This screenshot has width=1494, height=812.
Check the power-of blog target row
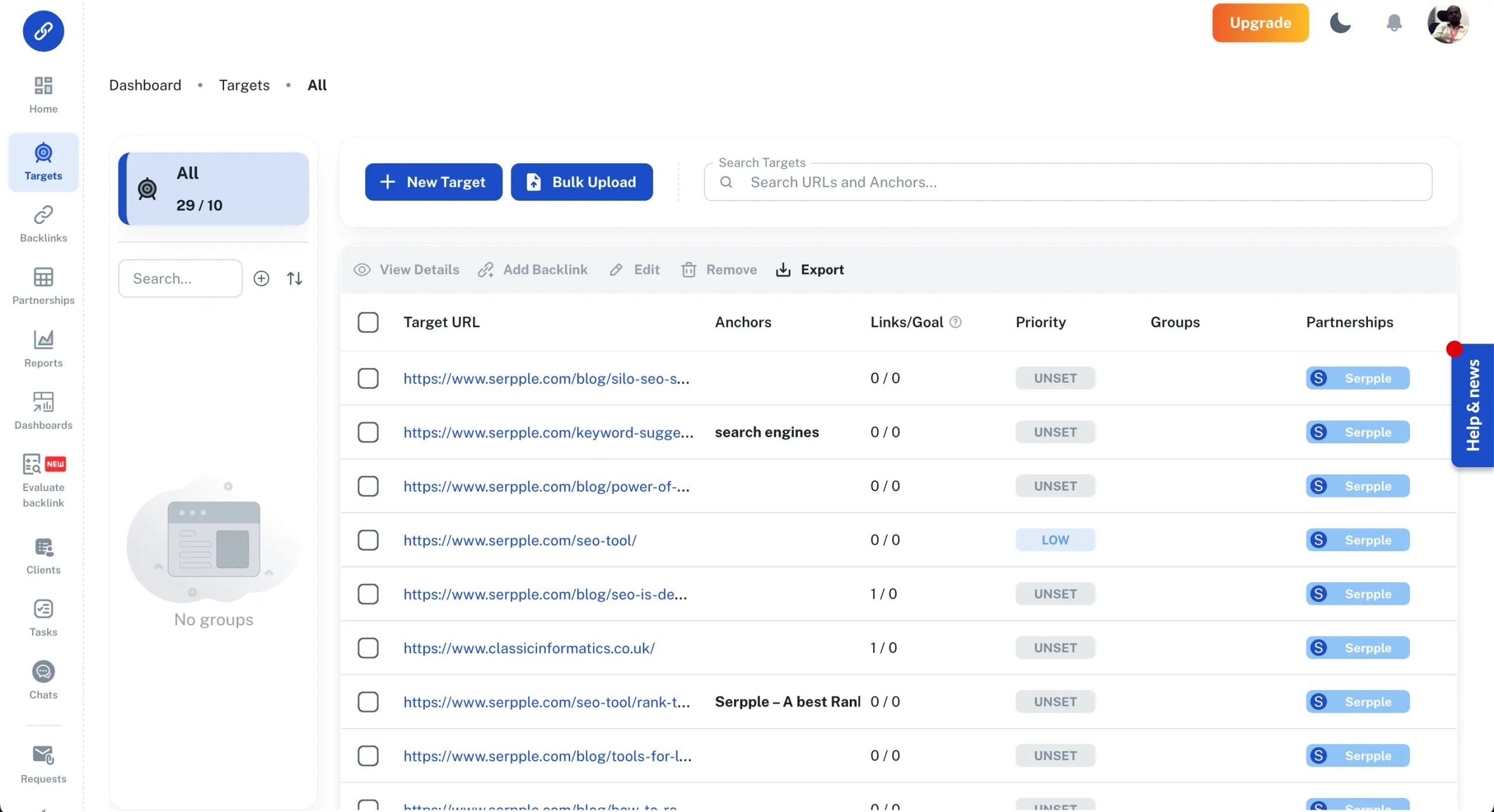(368, 486)
